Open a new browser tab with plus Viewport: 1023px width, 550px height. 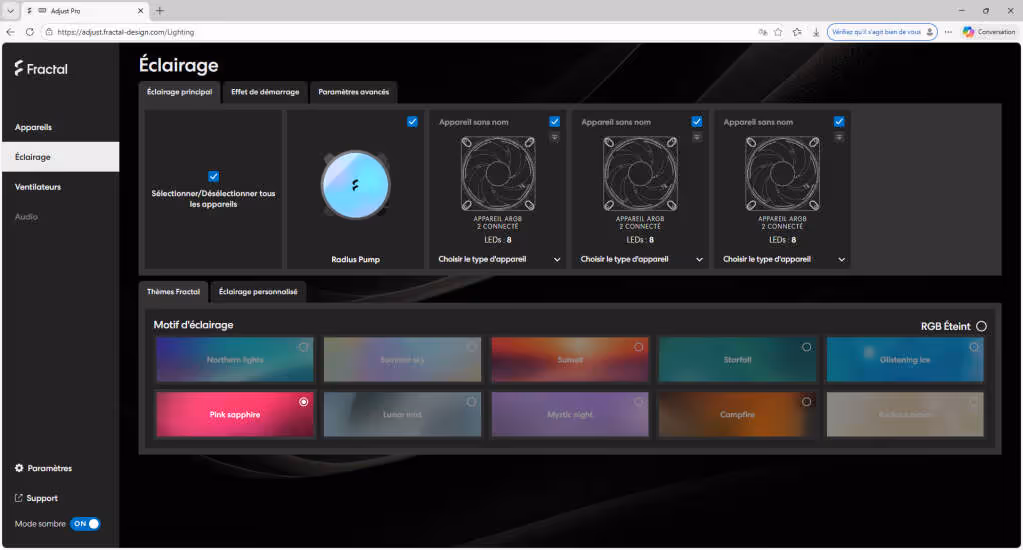tap(160, 10)
